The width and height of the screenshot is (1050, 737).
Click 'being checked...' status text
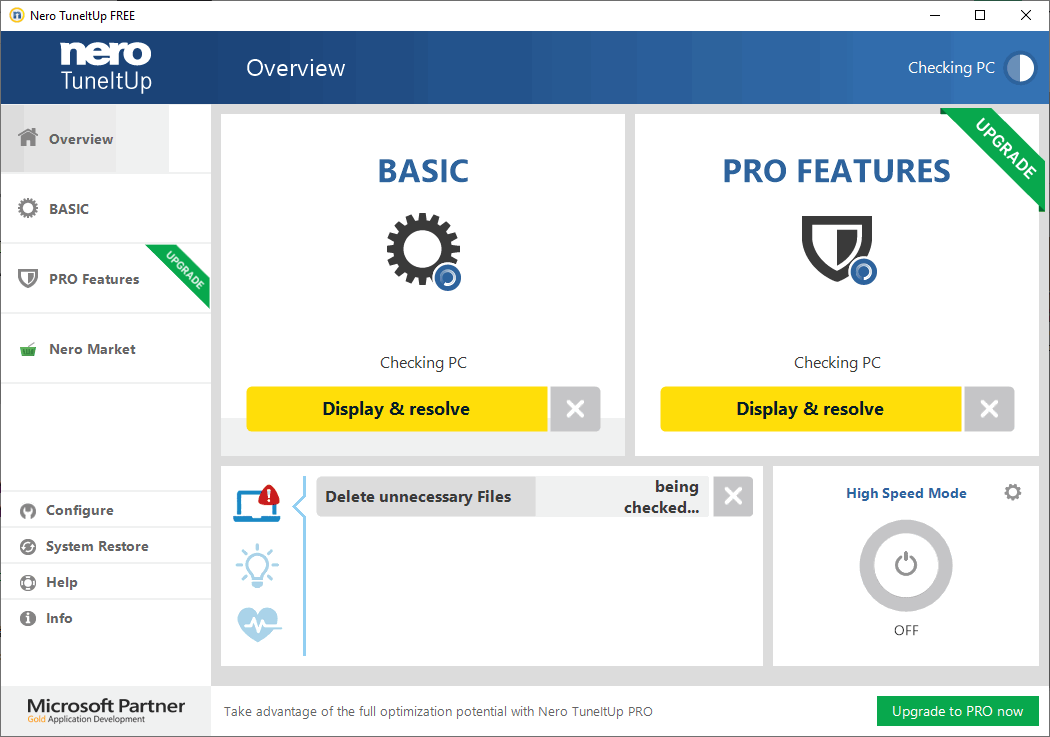pyautogui.click(x=662, y=497)
